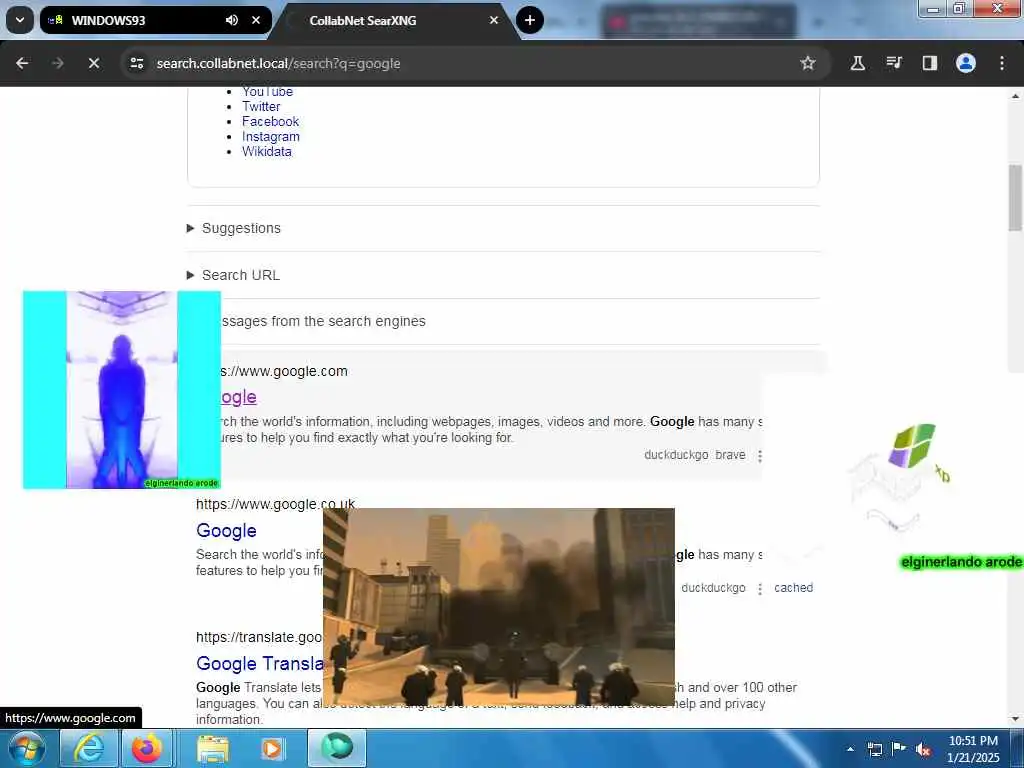Open the muted volume tray icon
This screenshot has width=1024, height=768.
coord(923,749)
